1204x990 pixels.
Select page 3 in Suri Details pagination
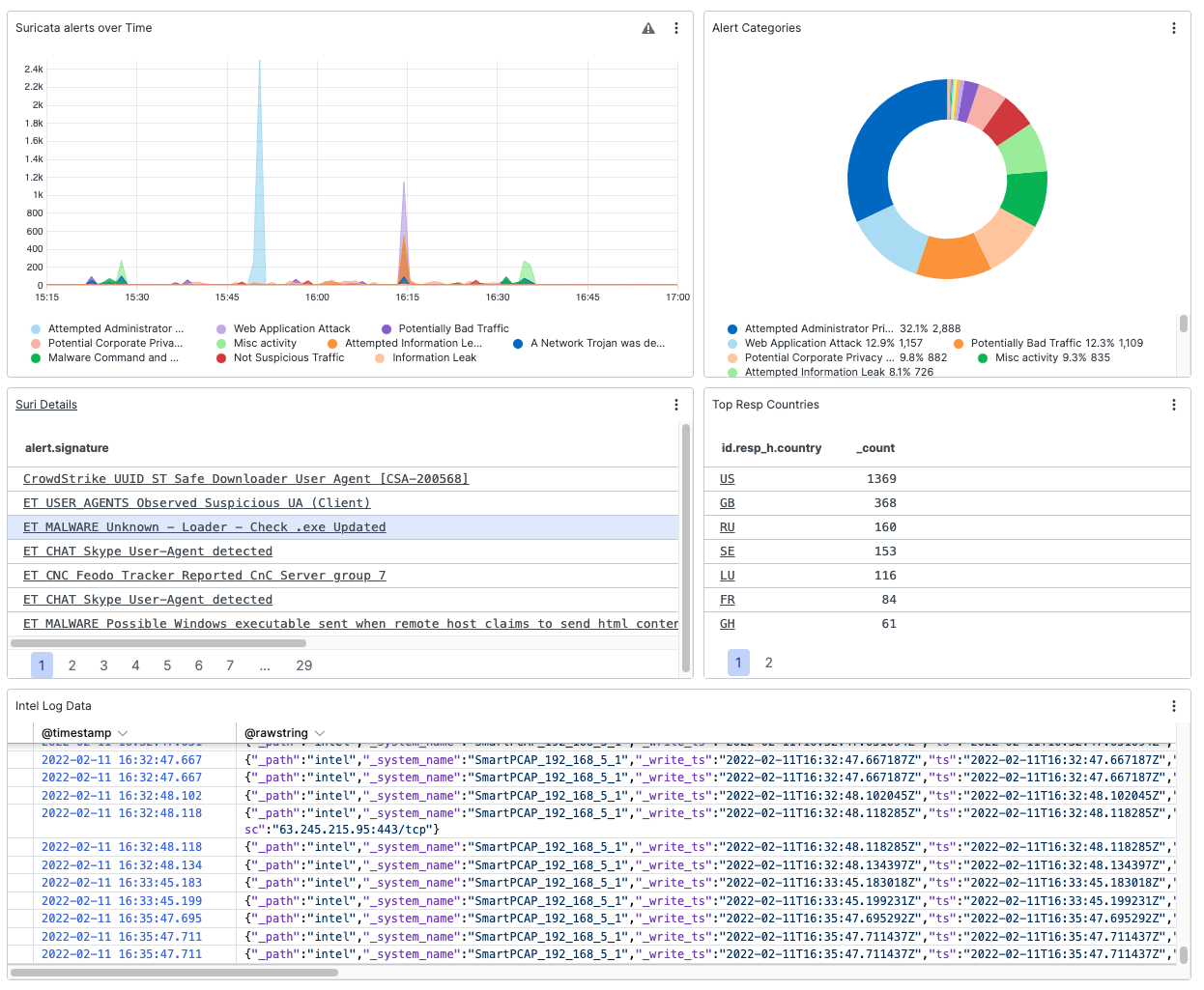pos(104,665)
